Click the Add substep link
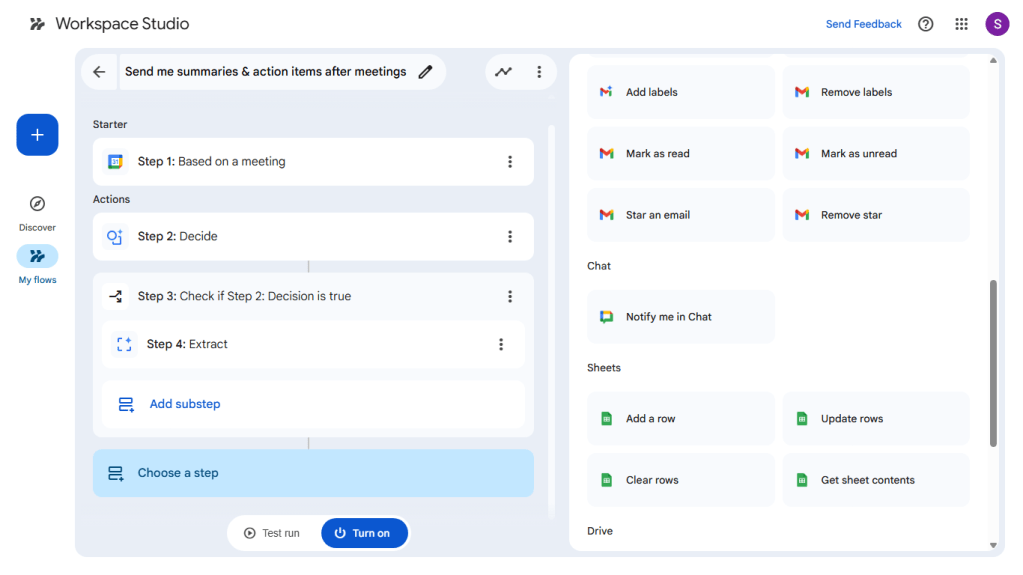Image resolution: width=1023 pixels, height=575 pixels. coord(185,404)
